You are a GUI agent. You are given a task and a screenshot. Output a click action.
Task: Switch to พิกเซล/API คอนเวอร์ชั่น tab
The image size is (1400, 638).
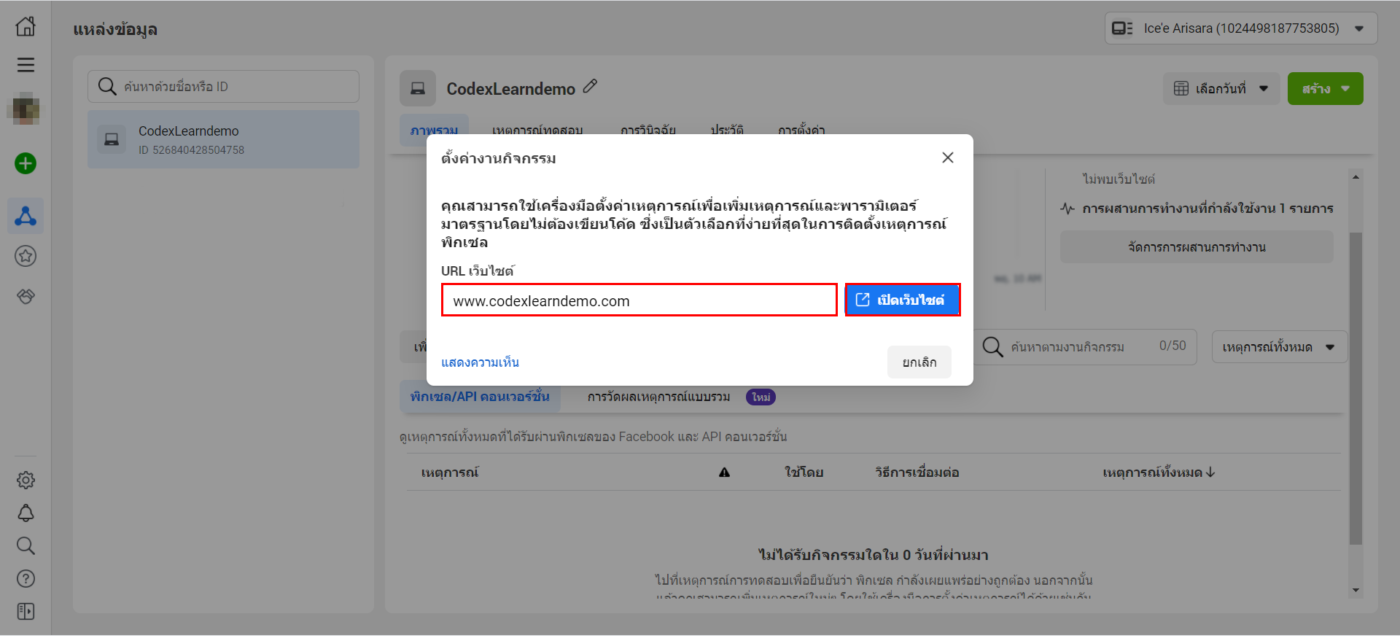point(479,397)
